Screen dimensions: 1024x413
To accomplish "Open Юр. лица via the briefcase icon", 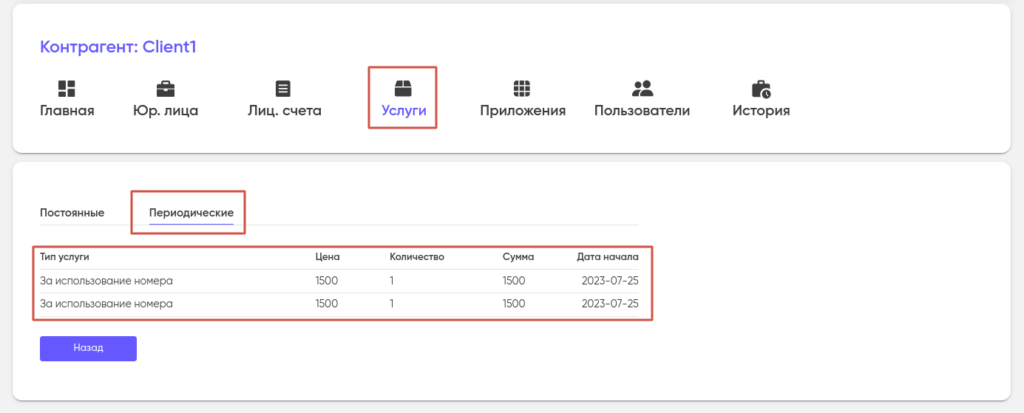I will coord(166,88).
